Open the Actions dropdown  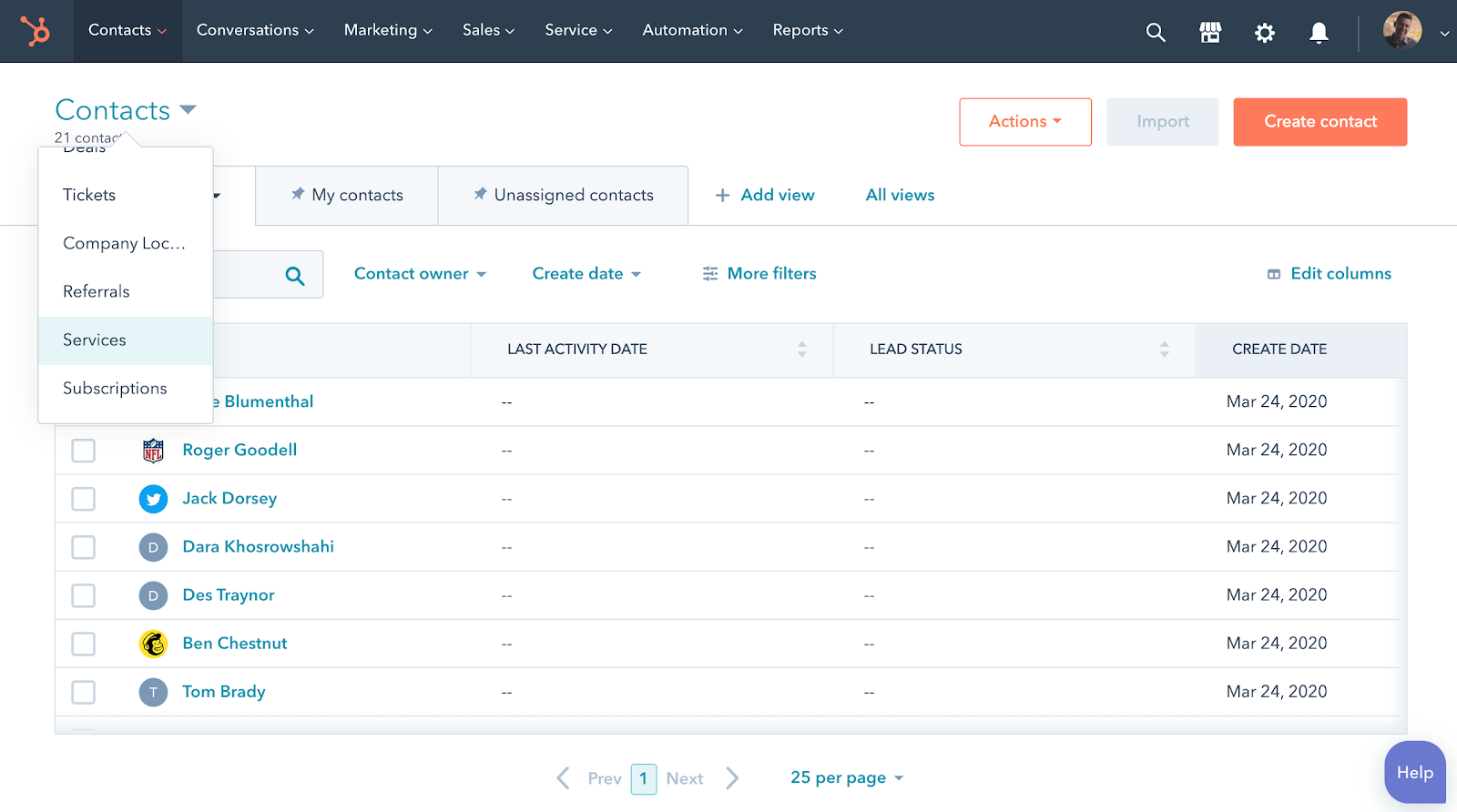pyautogui.click(x=1025, y=122)
